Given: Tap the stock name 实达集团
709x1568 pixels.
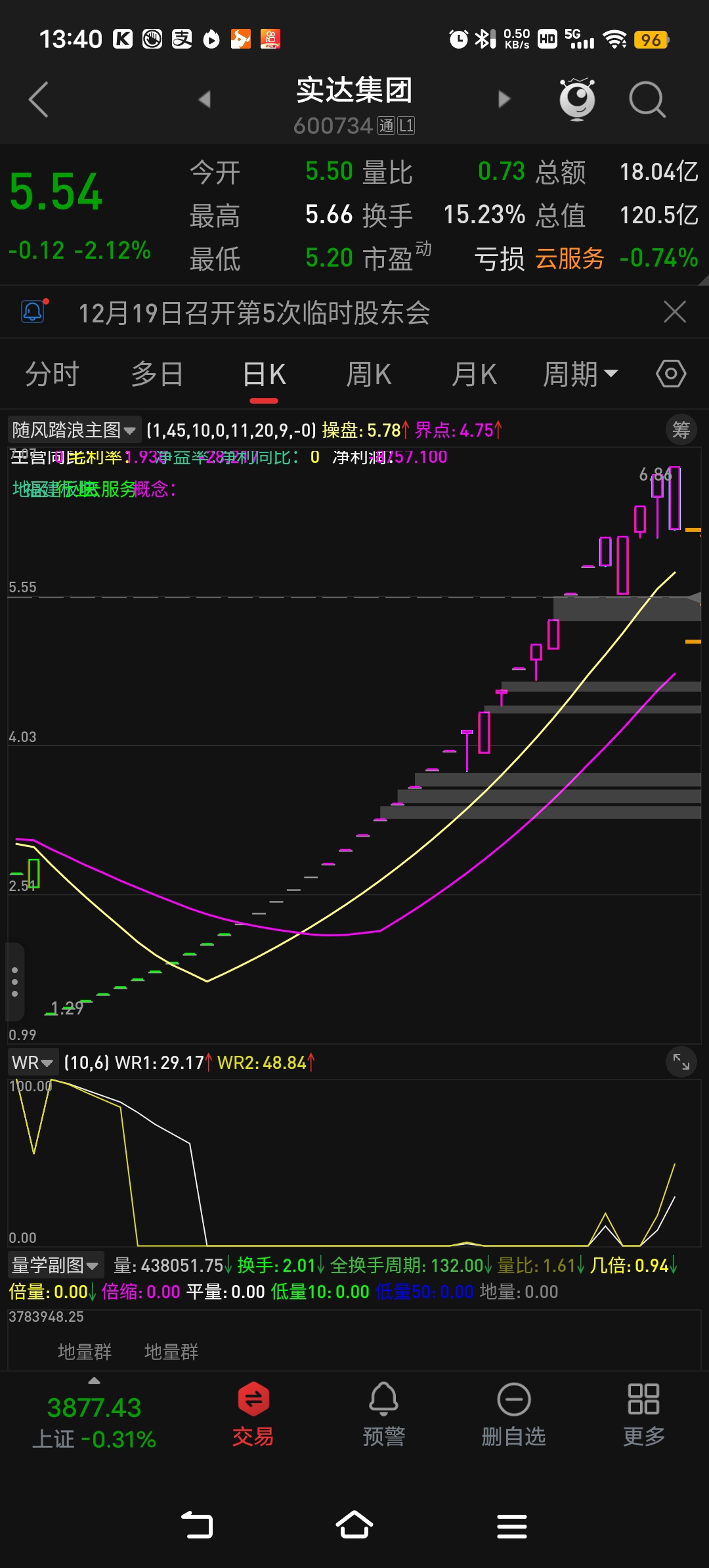Looking at the screenshot, I should pos(354,90).
